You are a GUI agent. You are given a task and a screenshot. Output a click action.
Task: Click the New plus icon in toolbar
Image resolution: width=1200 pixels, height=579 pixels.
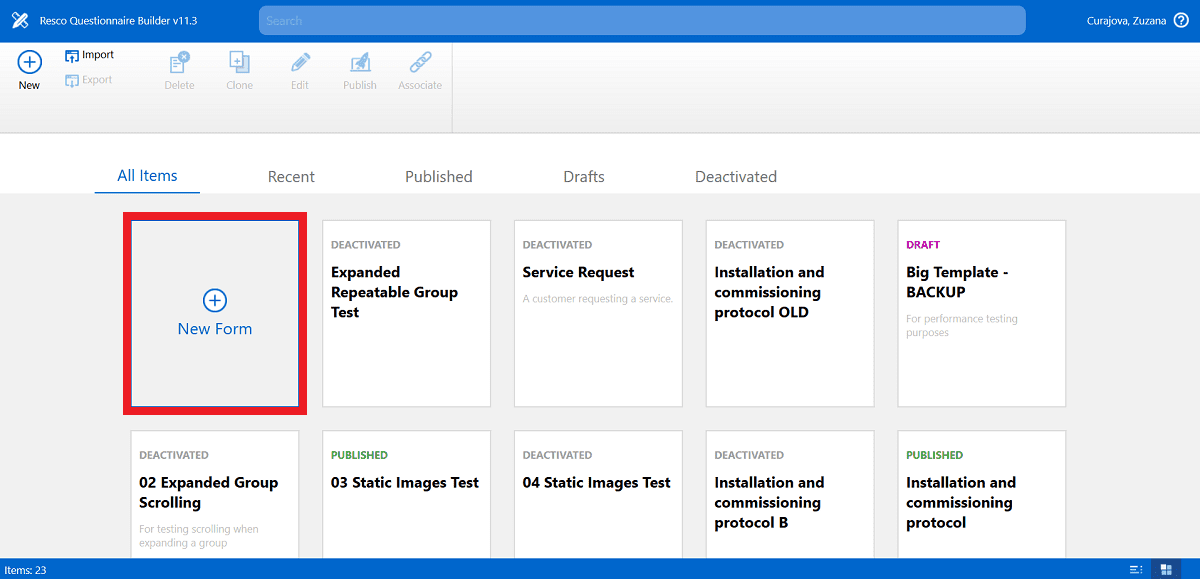[x=30, y=62]
